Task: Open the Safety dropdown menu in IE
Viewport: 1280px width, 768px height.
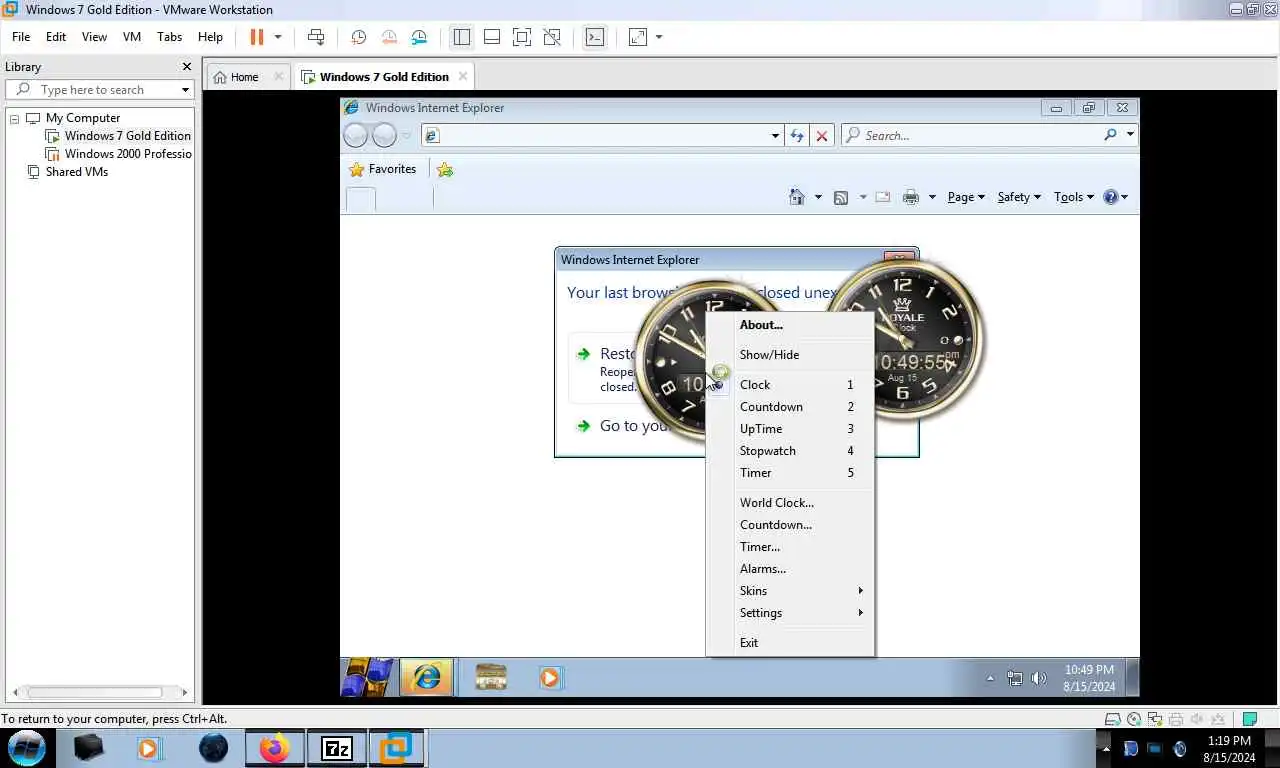Action: tap(1019, 197)
